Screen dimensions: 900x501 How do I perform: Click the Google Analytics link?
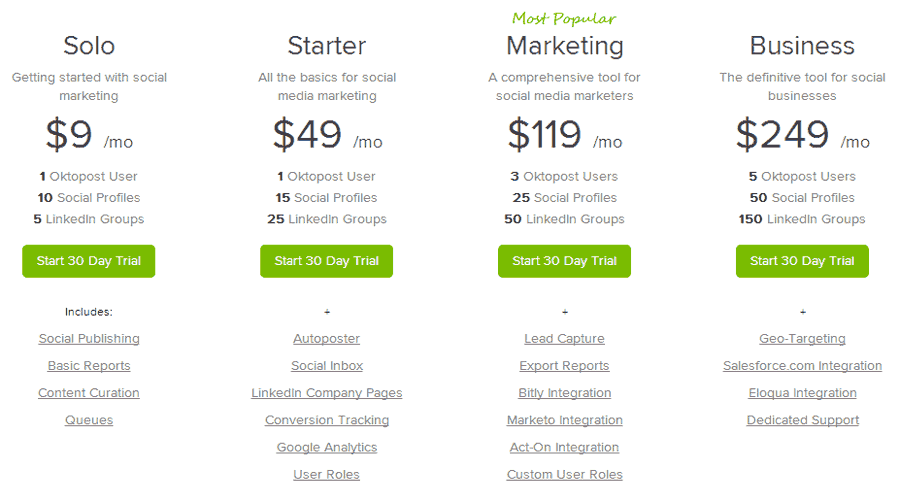click(327, 447)
